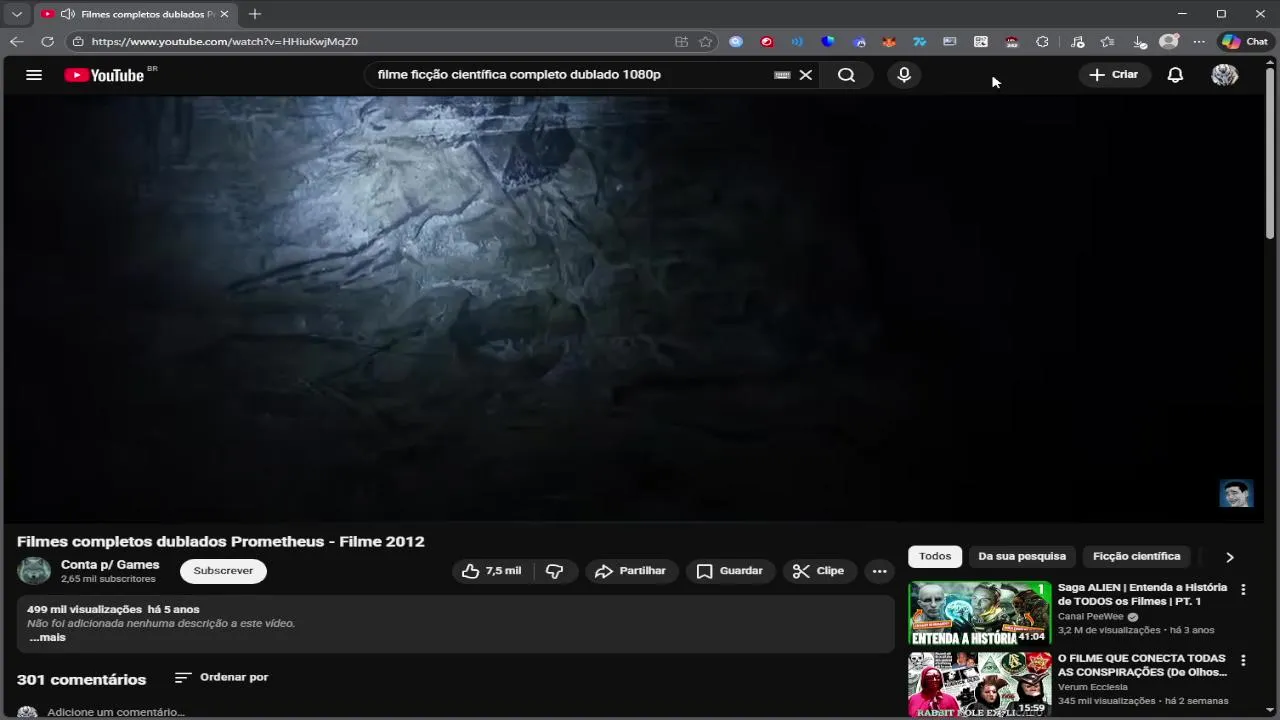Open the notifications bell
Screen dimensions: 1280x720
1176,75
